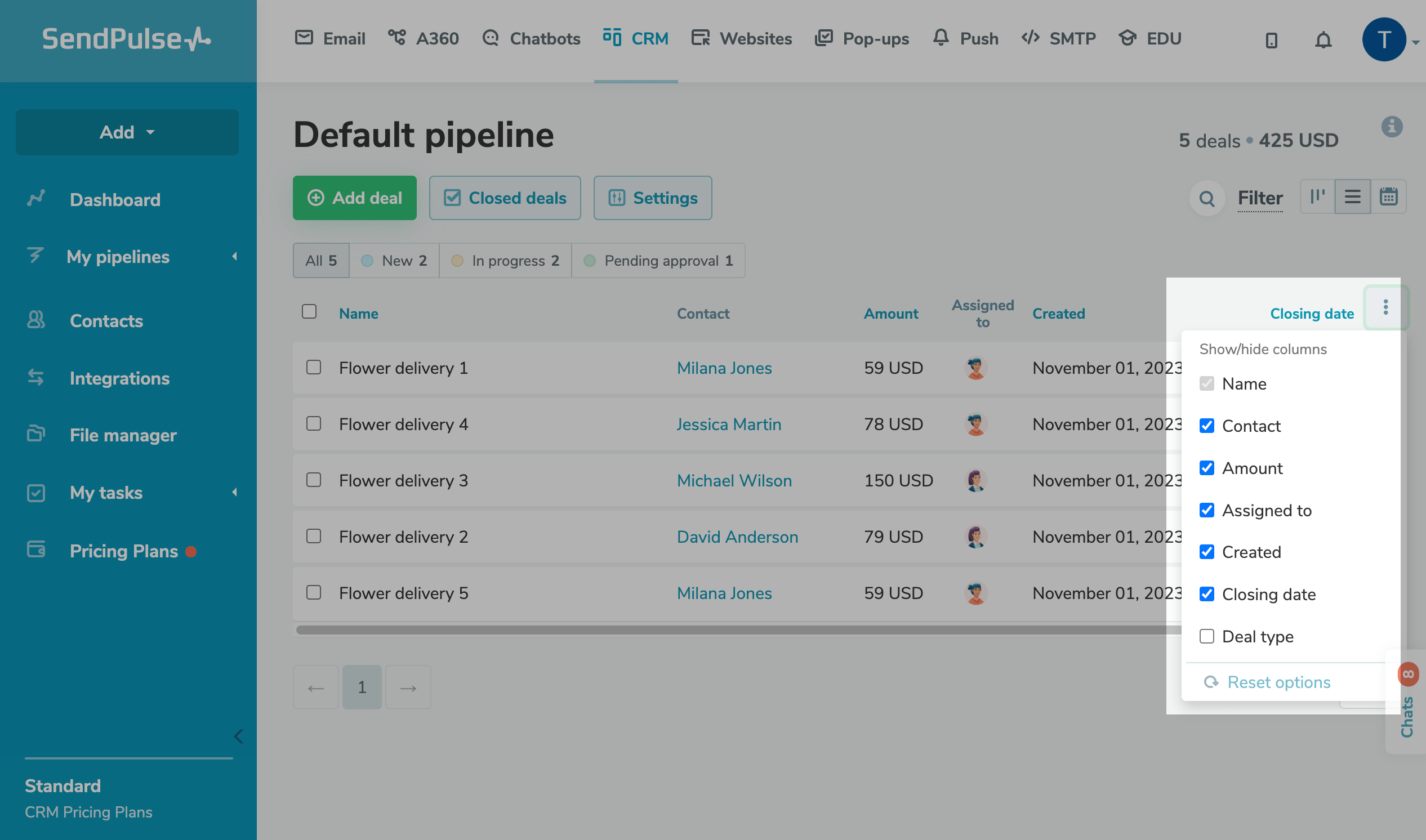Switch to calendar view icon

1388,196
